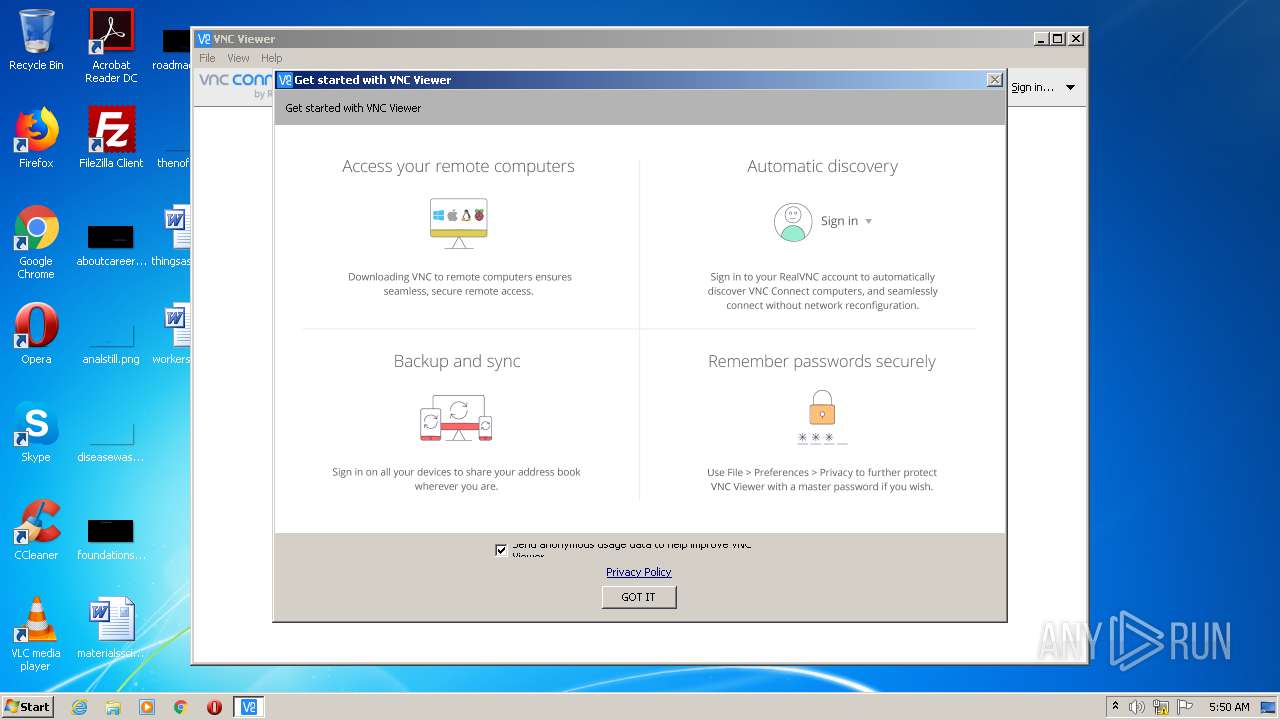Open the Privacy Policy link
Screen dimensions: 1280x720
(x=638, y=572)
